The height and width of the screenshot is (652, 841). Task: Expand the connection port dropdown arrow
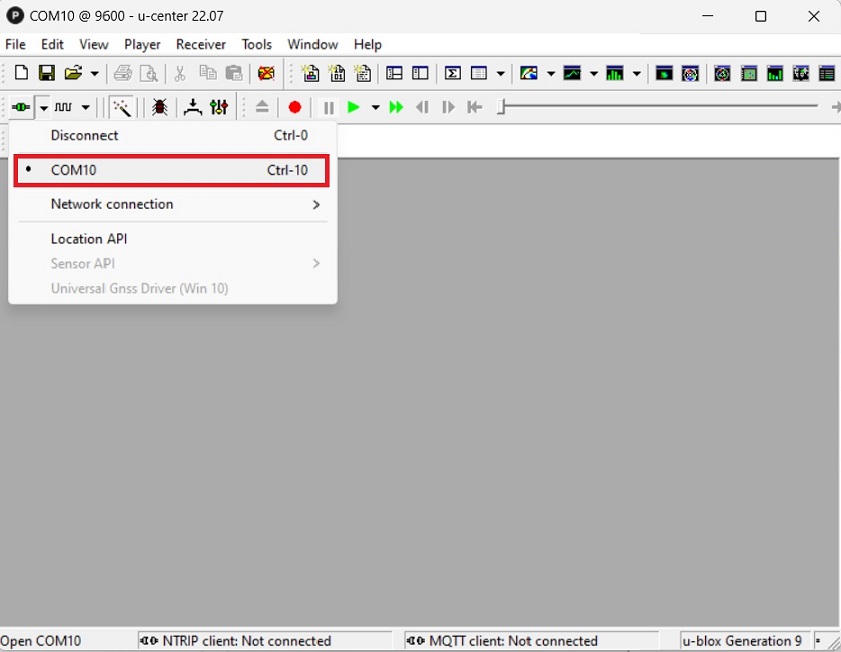pos(43,107)
